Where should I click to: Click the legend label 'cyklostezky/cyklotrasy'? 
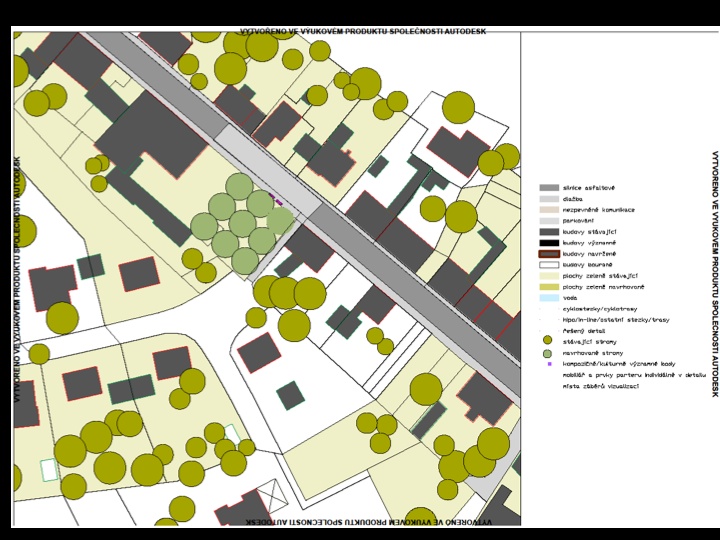[600, 309]
